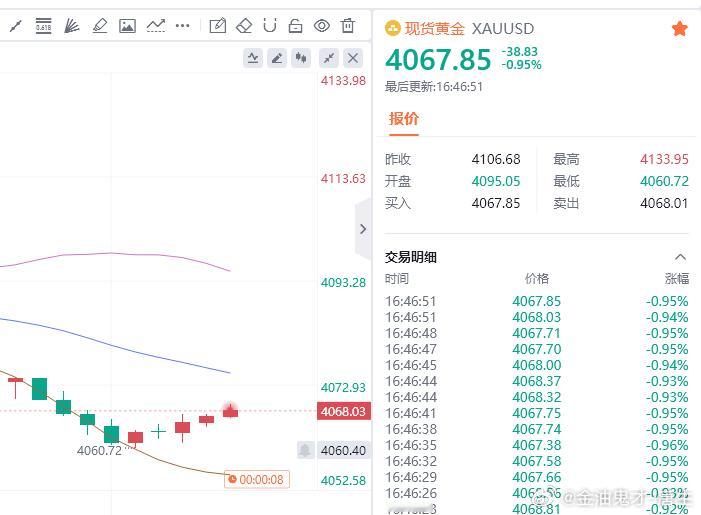Click the 价格 column header
The height and width of the screenshot is (515, 701).
point(537,279)
